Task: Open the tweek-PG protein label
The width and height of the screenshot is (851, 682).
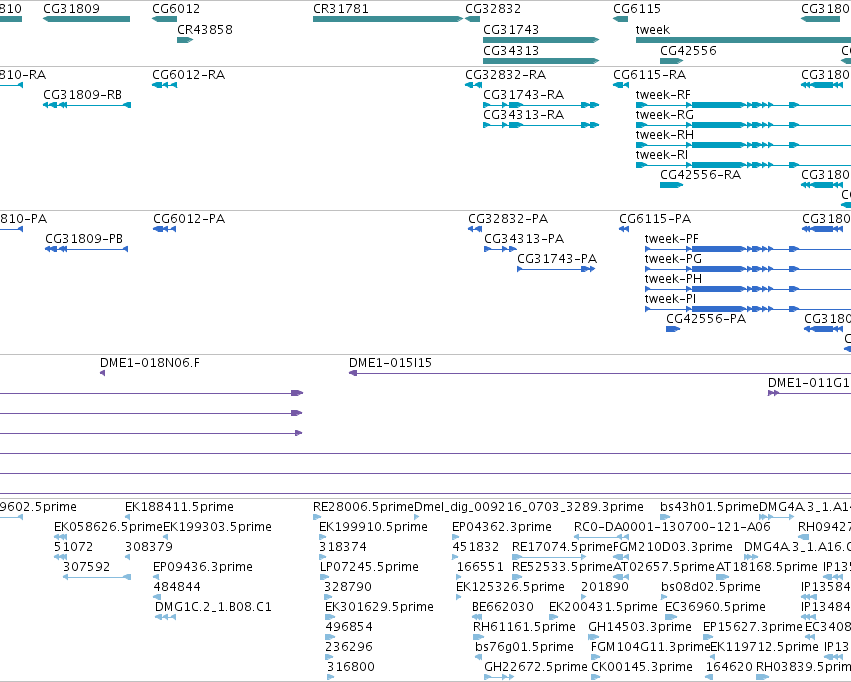Action: point(673,259)
